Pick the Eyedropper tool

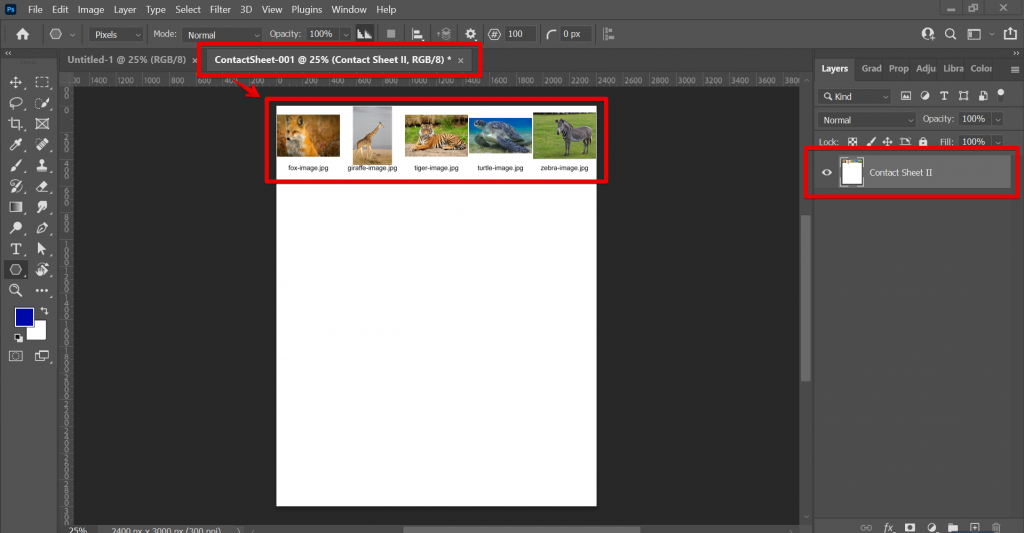(x=16, y=145)
